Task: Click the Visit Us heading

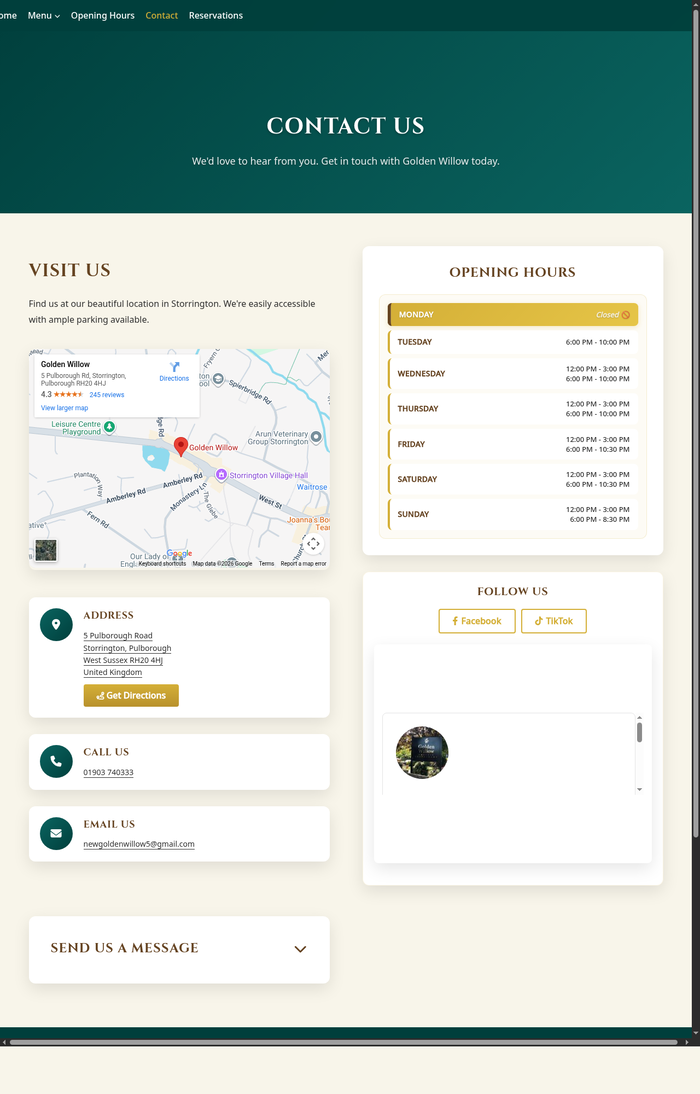Action: (x=70, y=270)
